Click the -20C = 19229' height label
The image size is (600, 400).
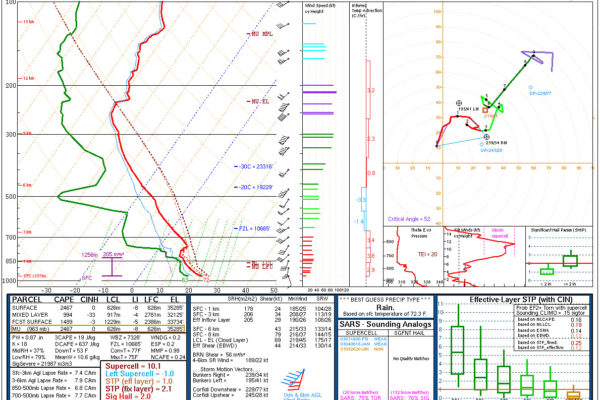pos(253,187)
